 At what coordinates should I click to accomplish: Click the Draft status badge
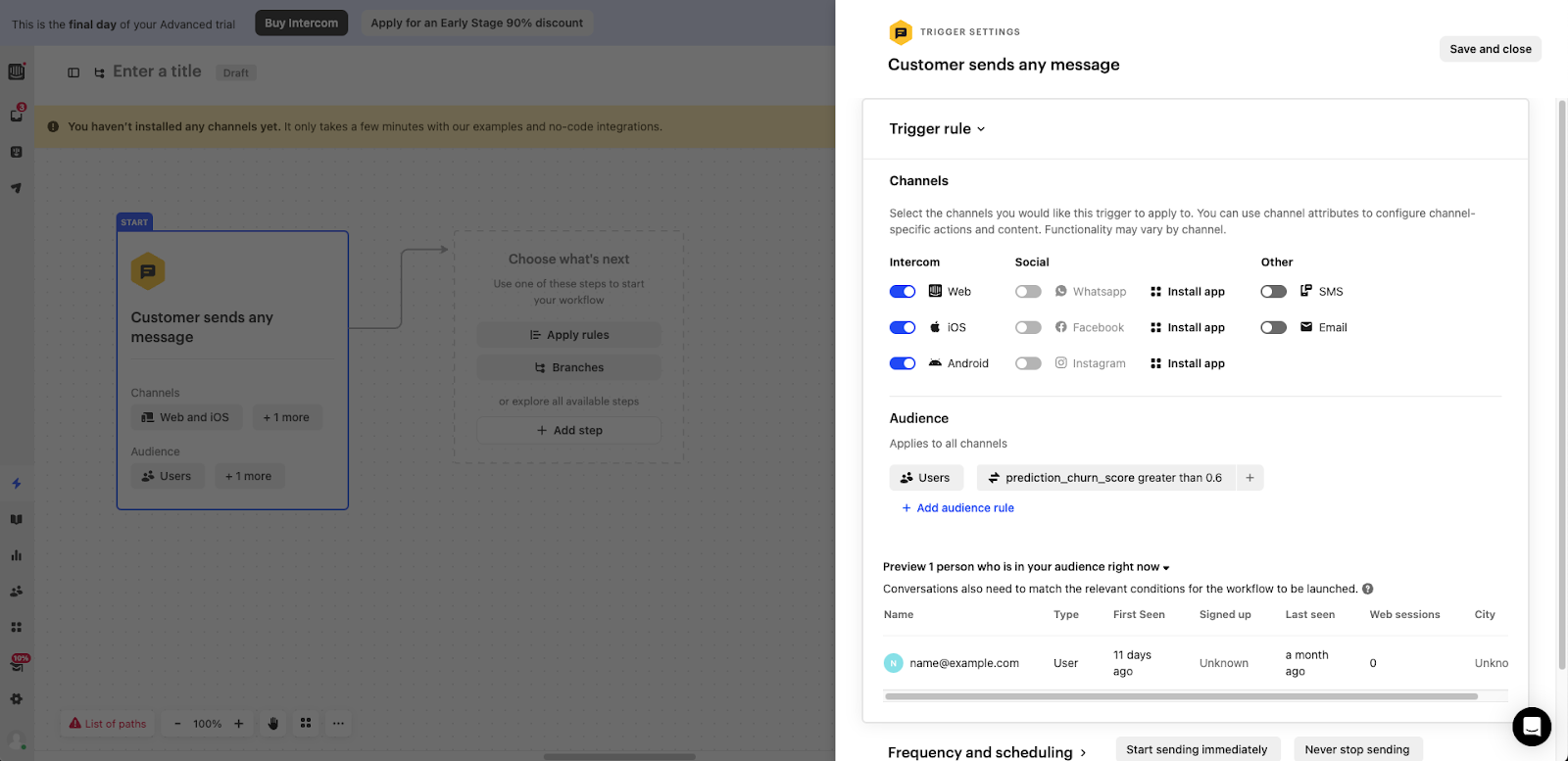[x=235, y=72]
